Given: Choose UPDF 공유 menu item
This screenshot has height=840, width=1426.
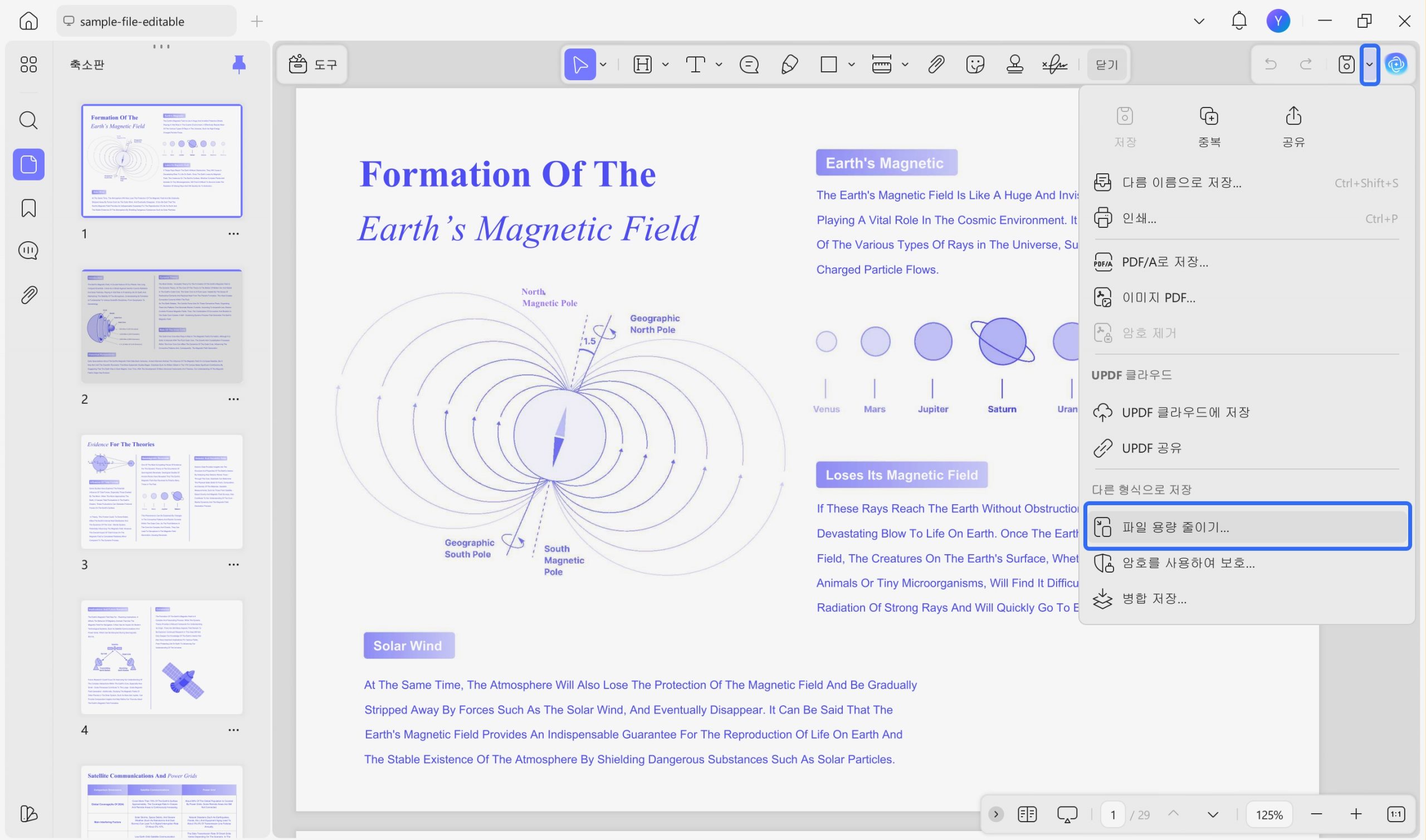Looking at the screenshot, I should tap(1247, 448).
